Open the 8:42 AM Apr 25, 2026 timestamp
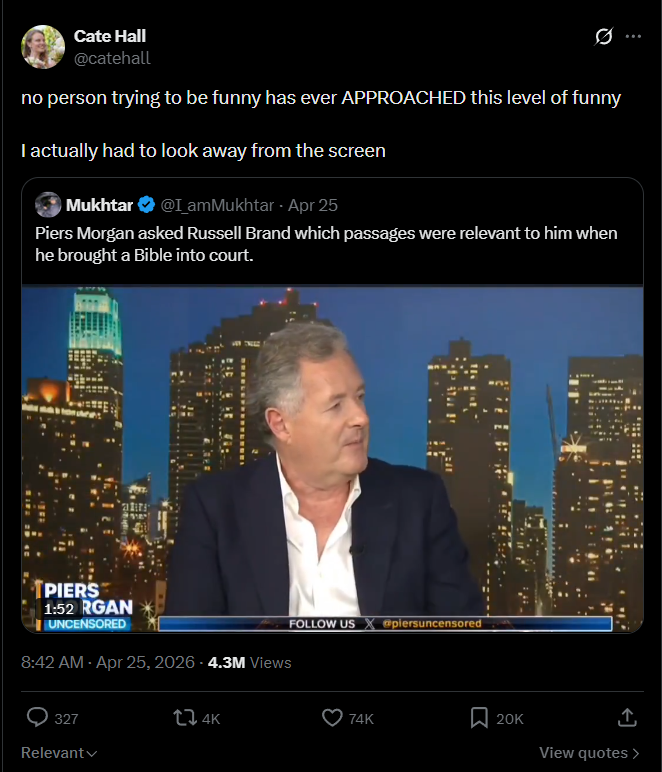Image resolution: width=662 pixels, height=772 pixels. 108,662
